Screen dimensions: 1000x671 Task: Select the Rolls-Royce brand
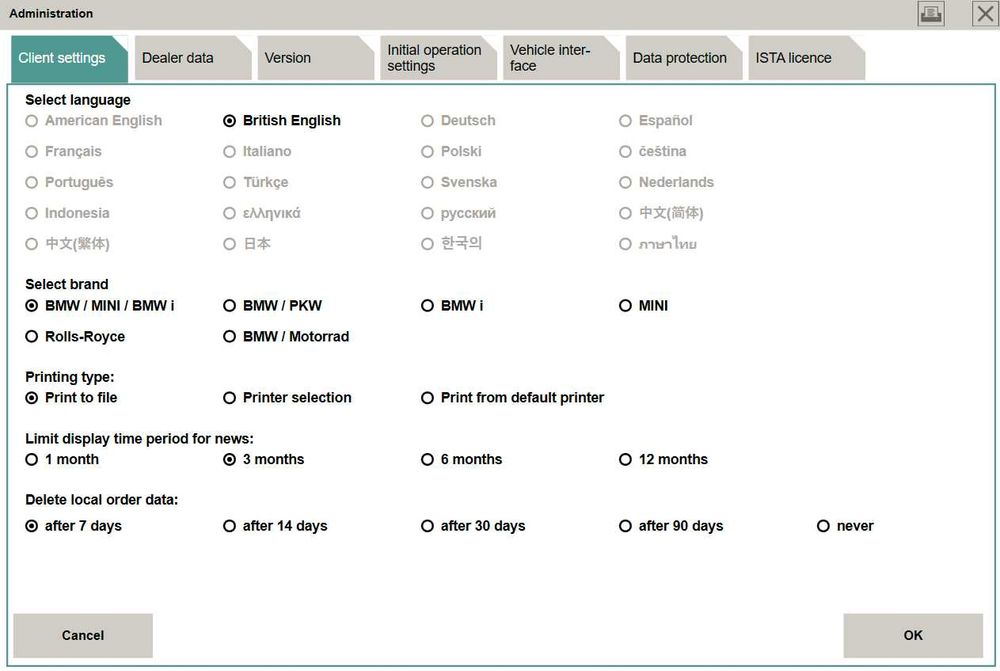[32, 337]
